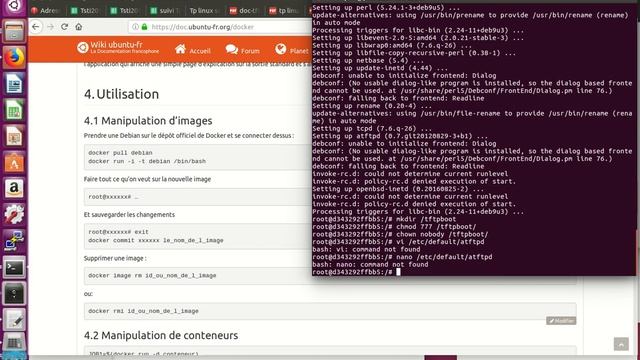This screenshot has width=640, height=360.
Task: Click the green padlock security icon
Action: click(144, 27)
